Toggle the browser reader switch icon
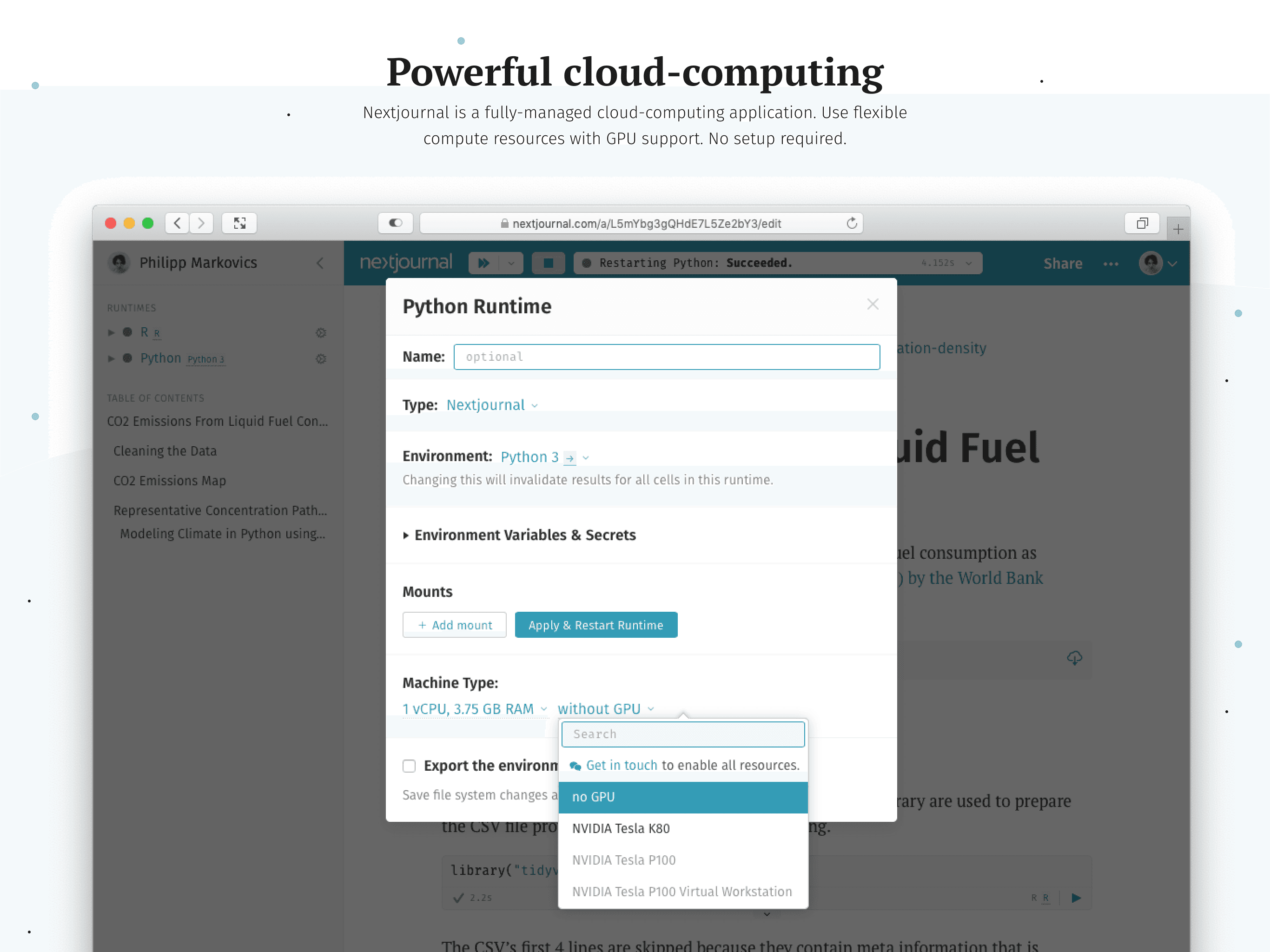This screenshot has width=1270, height=952. coord(396,224)
